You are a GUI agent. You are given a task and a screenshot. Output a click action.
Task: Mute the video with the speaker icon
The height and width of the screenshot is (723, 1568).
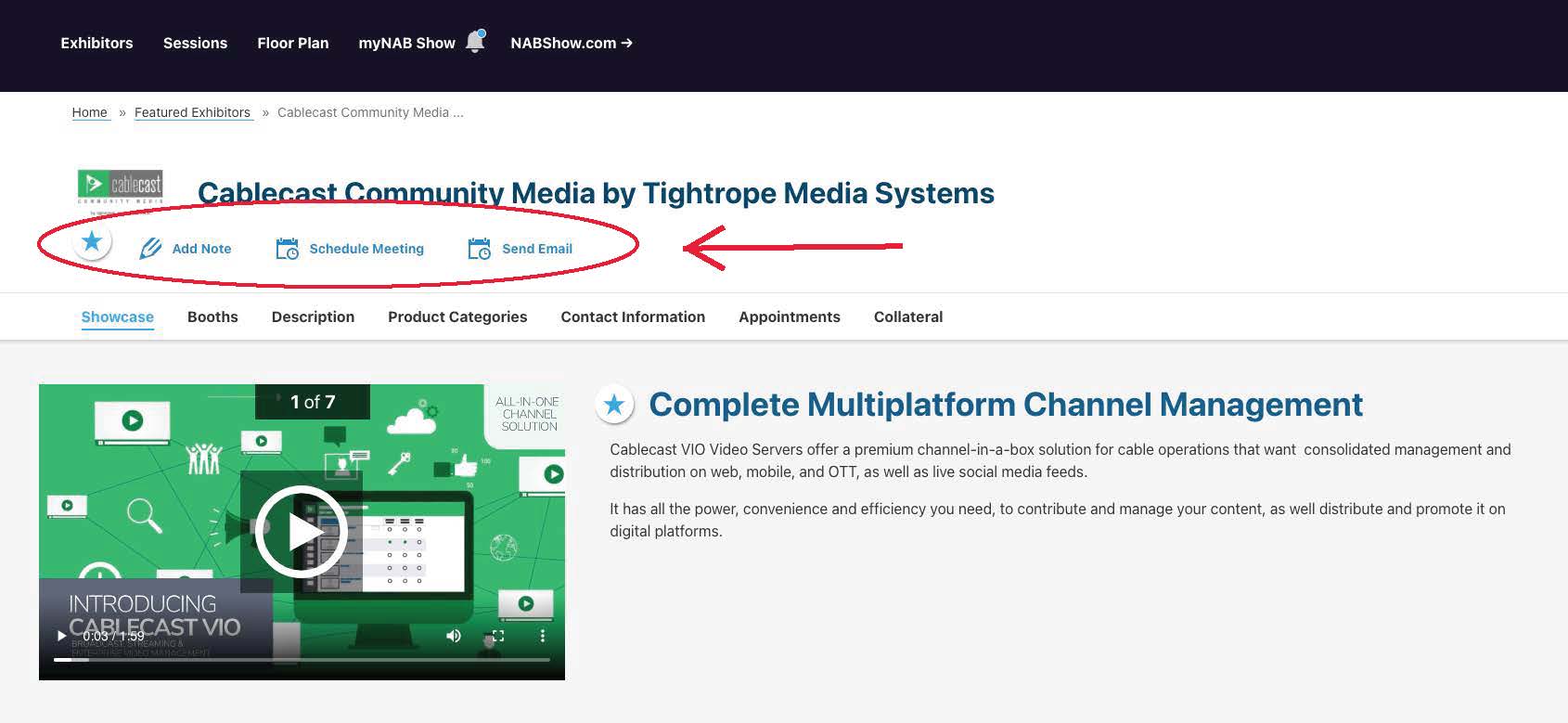point(454,636)
